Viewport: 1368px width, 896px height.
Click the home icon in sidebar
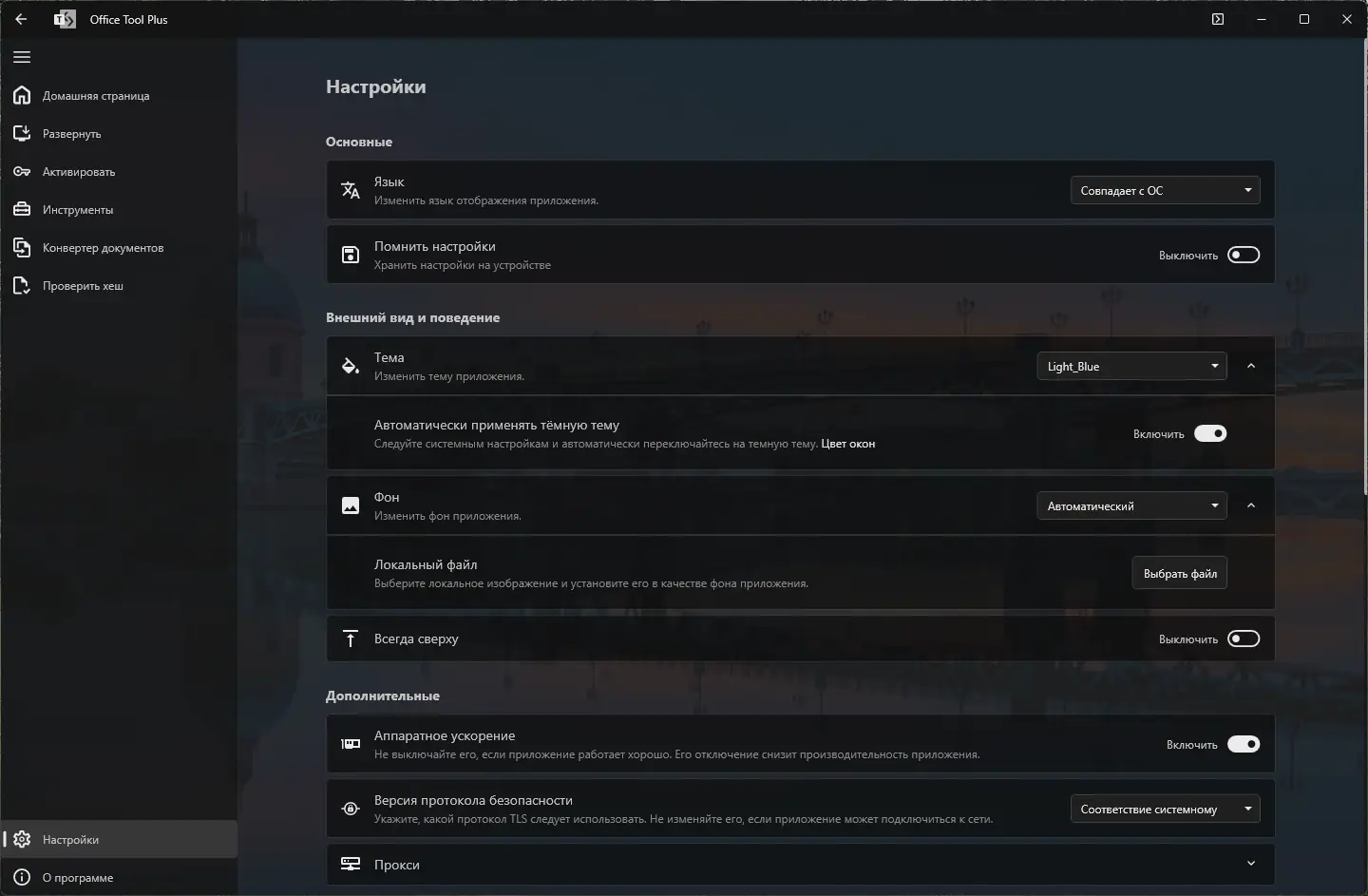tap(22, 95)
